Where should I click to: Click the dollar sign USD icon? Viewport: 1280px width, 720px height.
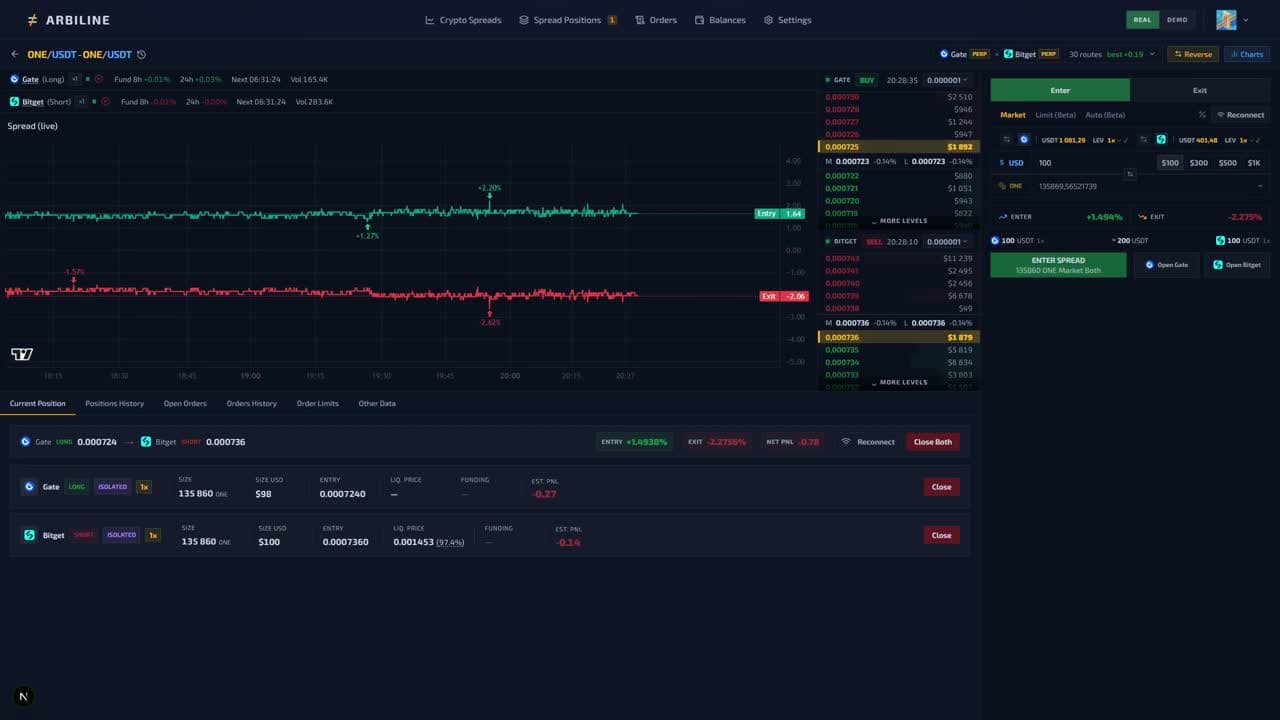[1002, 163]
